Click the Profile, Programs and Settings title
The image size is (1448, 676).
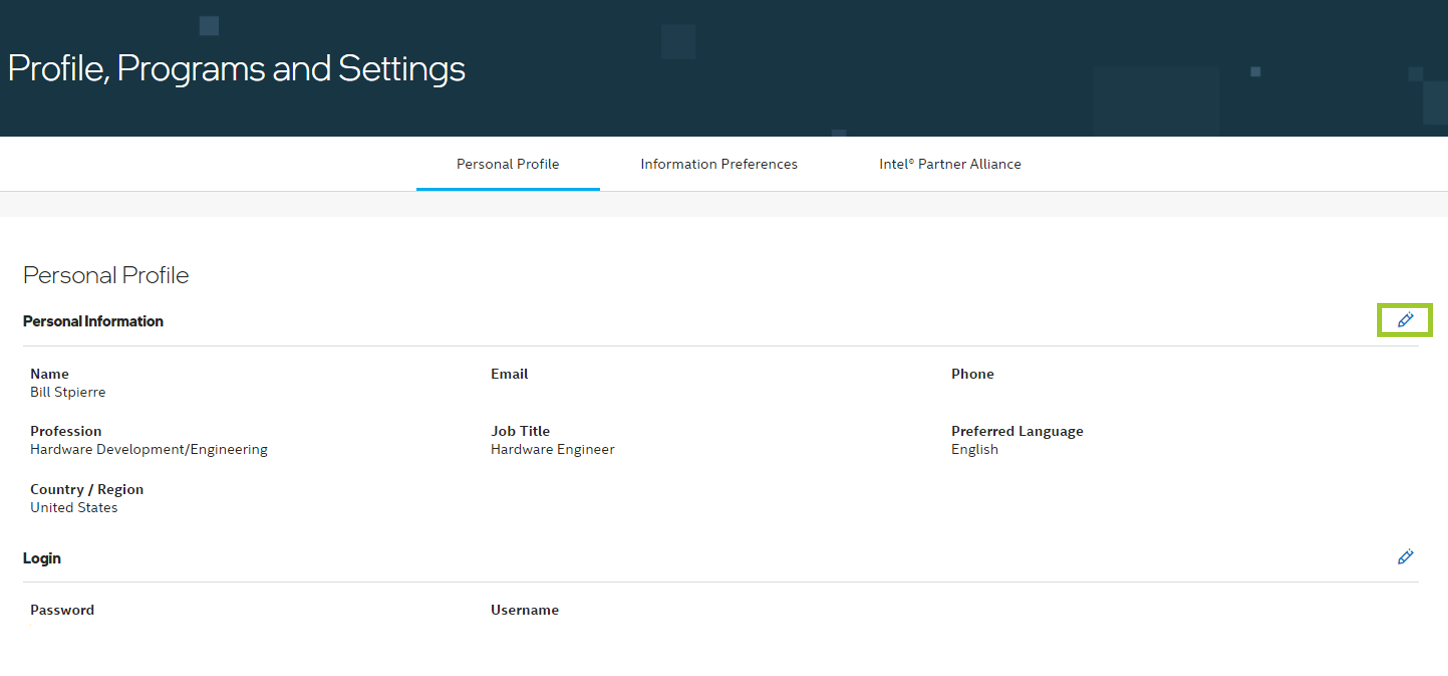click(x=236, y=68)
